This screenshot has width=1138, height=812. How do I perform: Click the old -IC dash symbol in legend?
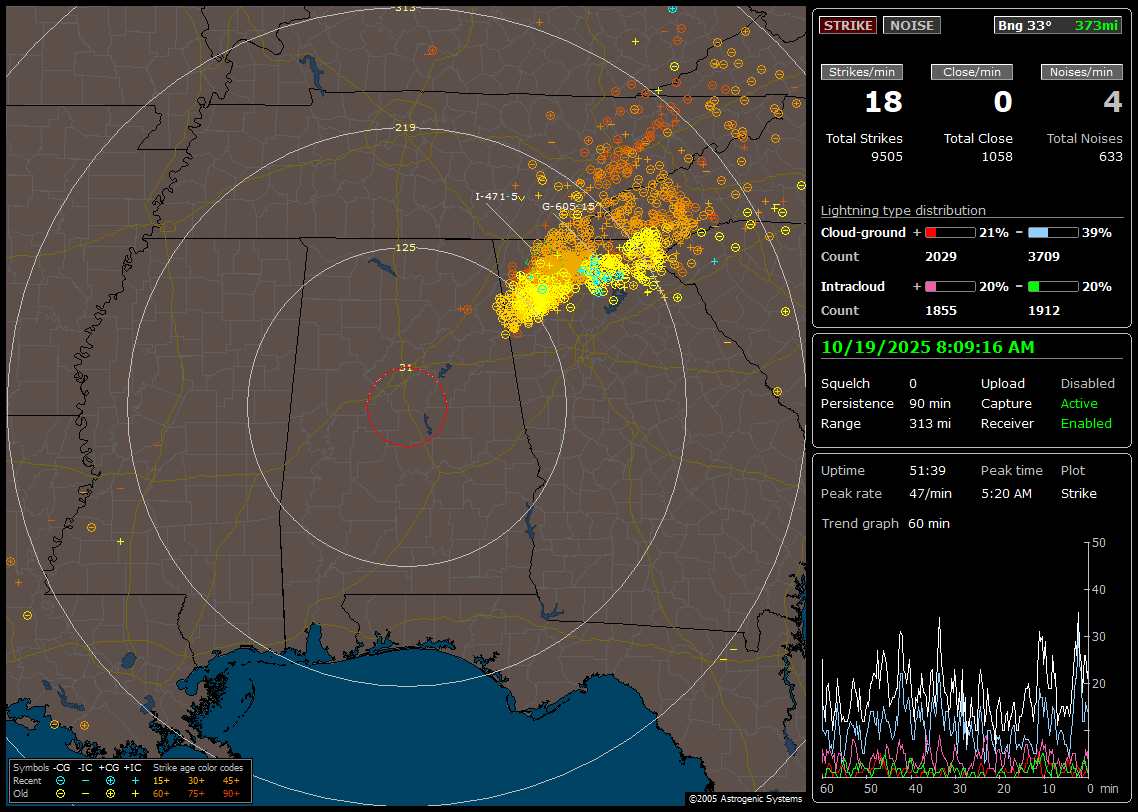tap(85, 793)
